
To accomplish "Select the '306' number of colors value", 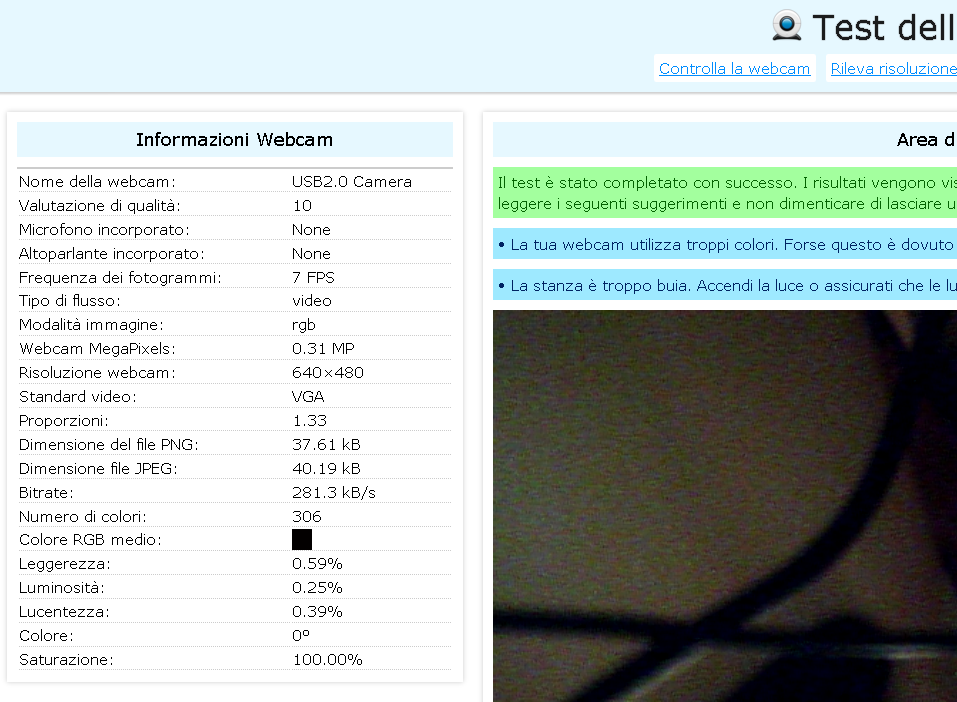I will pyautogui.click(x=306, y=516).
